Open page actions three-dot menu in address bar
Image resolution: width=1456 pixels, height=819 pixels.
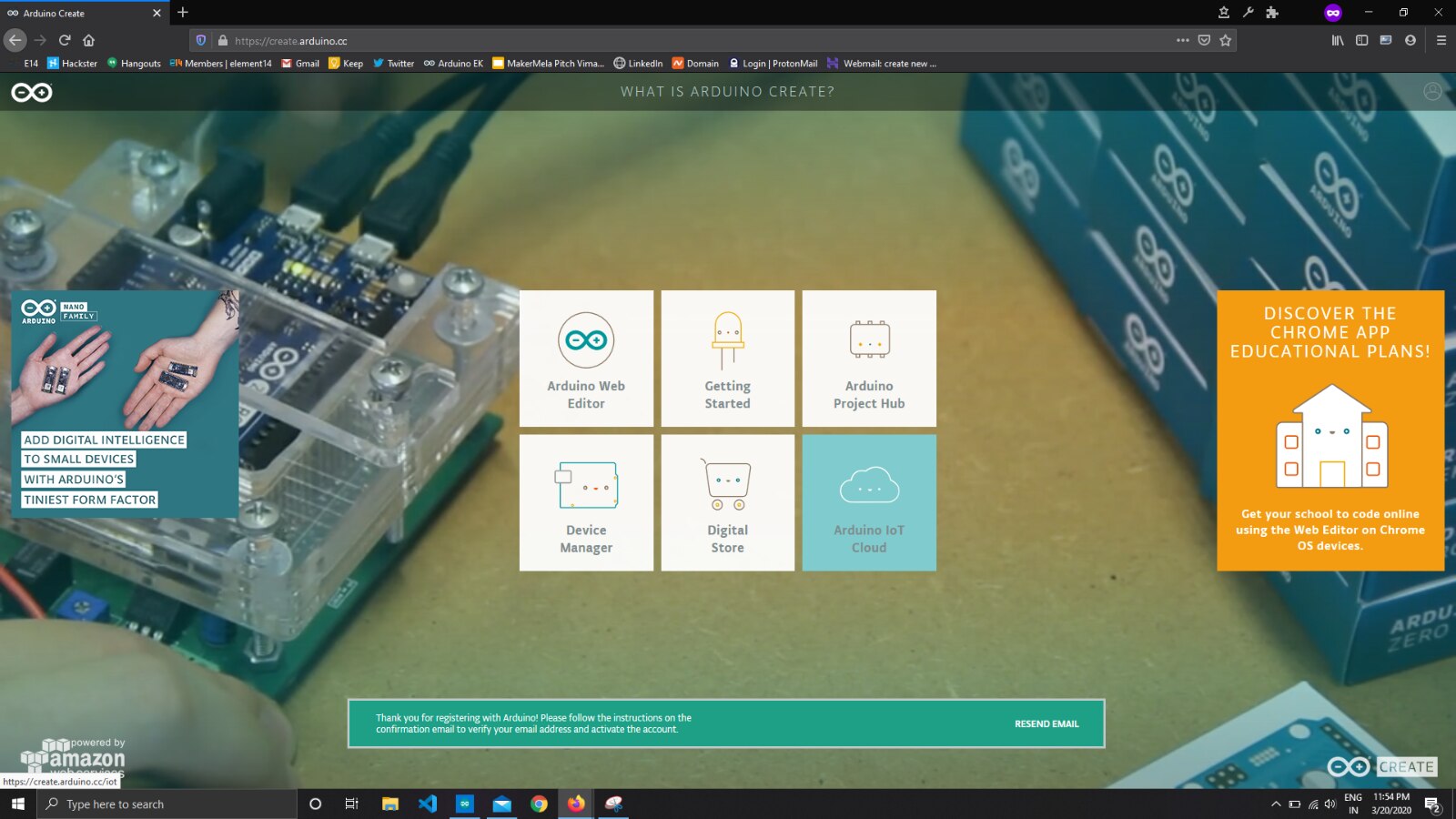(1182, 40)
